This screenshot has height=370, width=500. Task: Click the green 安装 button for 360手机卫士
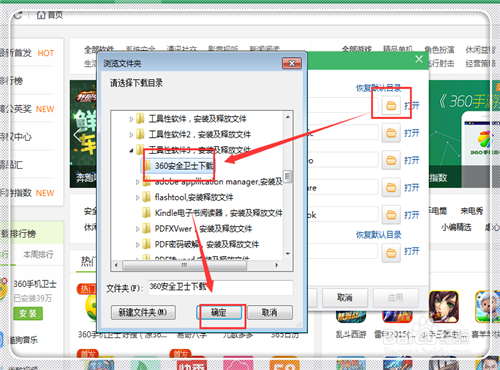coord(28,314)
